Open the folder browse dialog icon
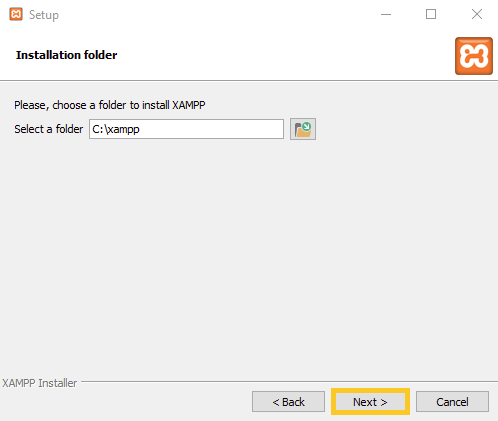Screen dimensions: 498x421 click(303, 129)
